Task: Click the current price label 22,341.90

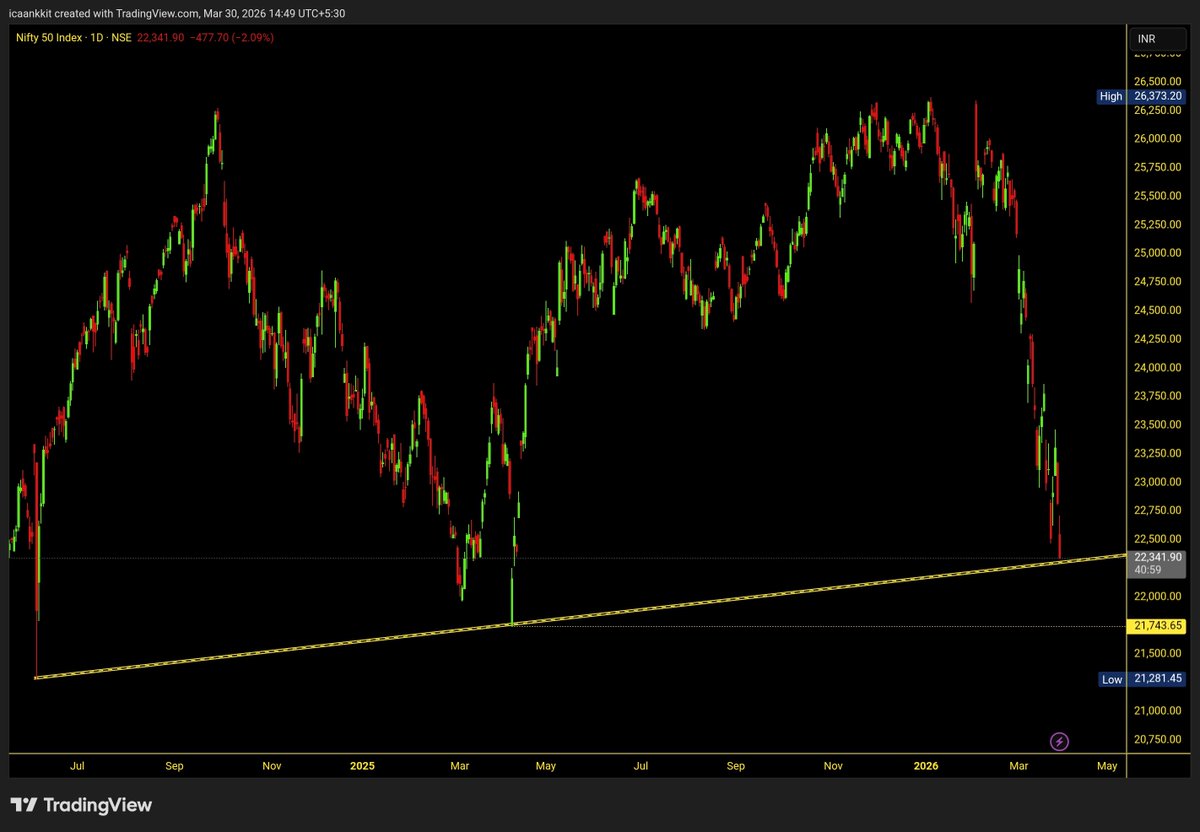Action: point(1158,555)
